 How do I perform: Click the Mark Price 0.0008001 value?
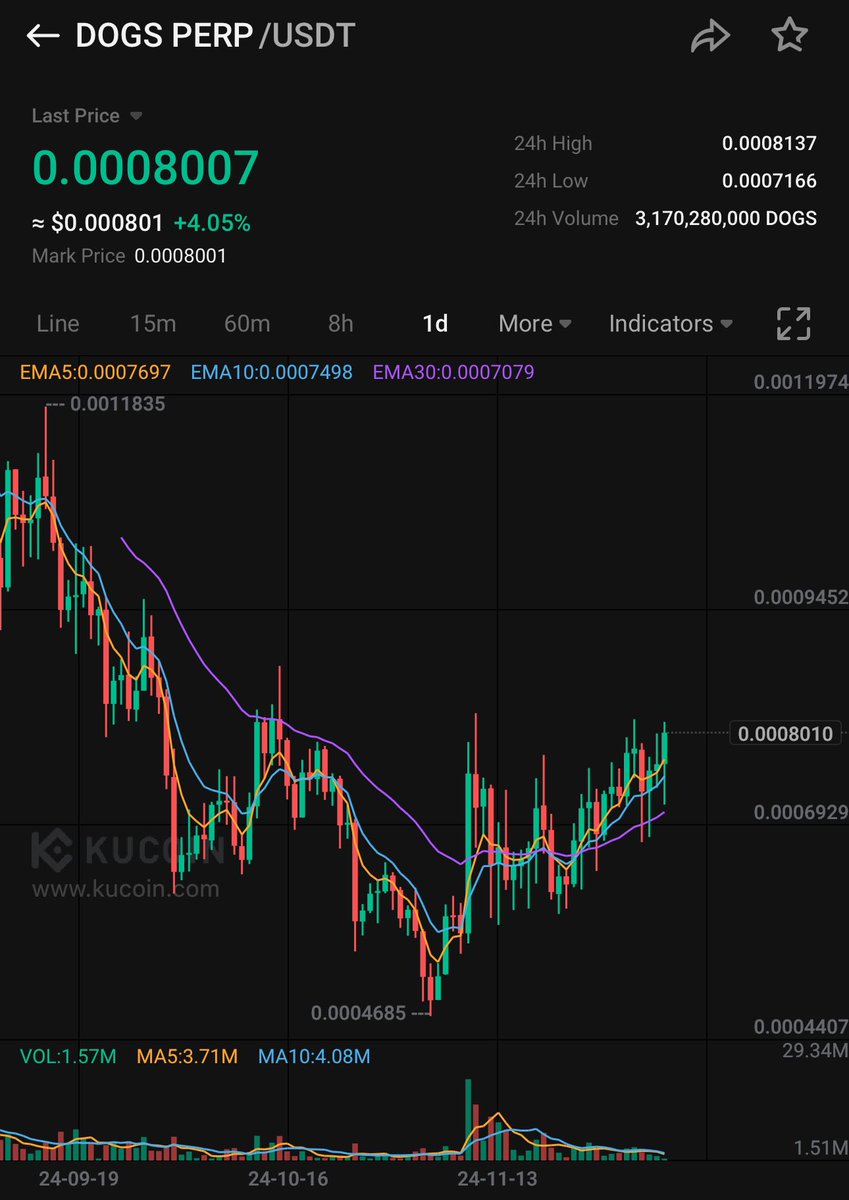click(x=181, y=256)
